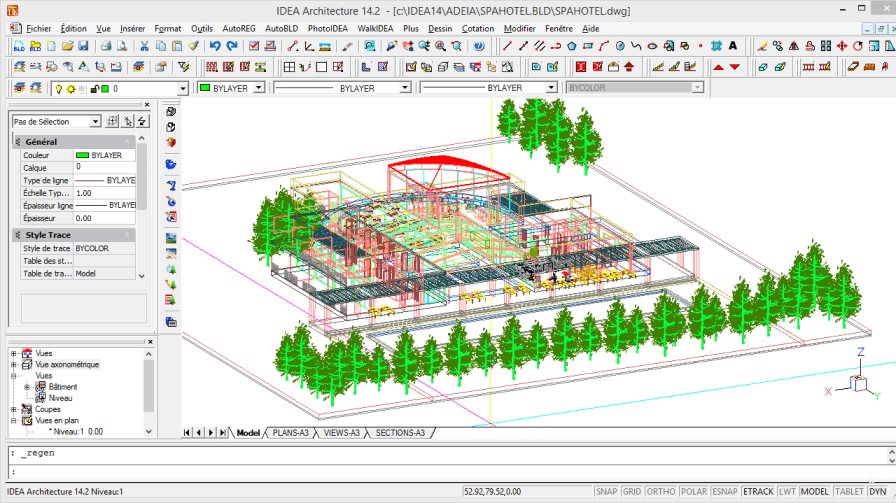Cut selection with the scissors icon
This screenshot has width=896, height=503.
tap(145, 46)
